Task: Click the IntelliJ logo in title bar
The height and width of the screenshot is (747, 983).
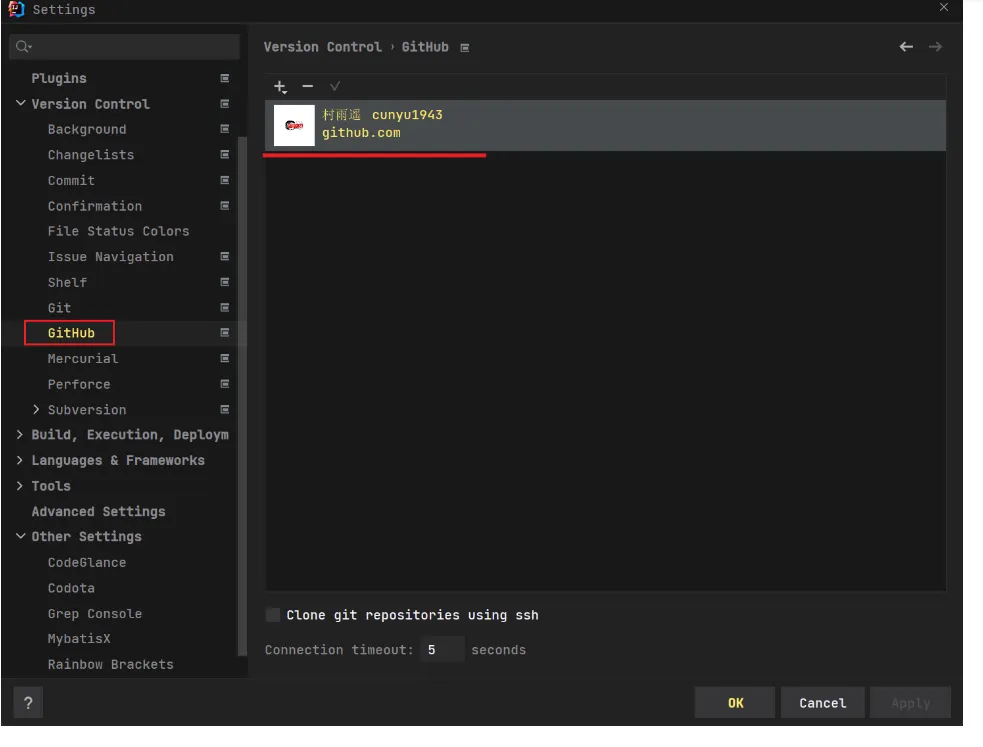Action: point(16,9)
